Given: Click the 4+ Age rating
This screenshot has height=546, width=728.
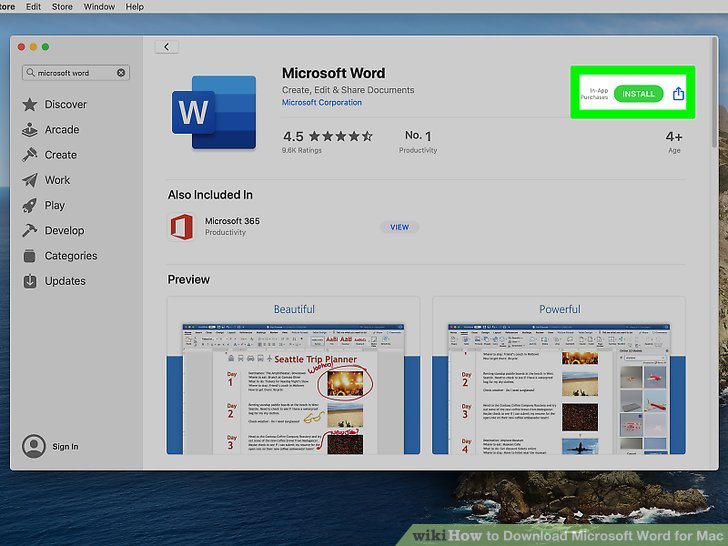Looking at the screenshot, I should click(x=674, y=142).
